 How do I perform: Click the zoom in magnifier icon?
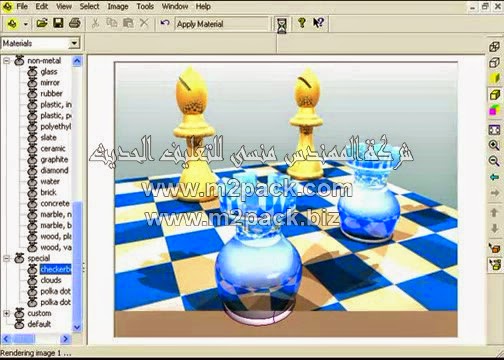[494, 145]
